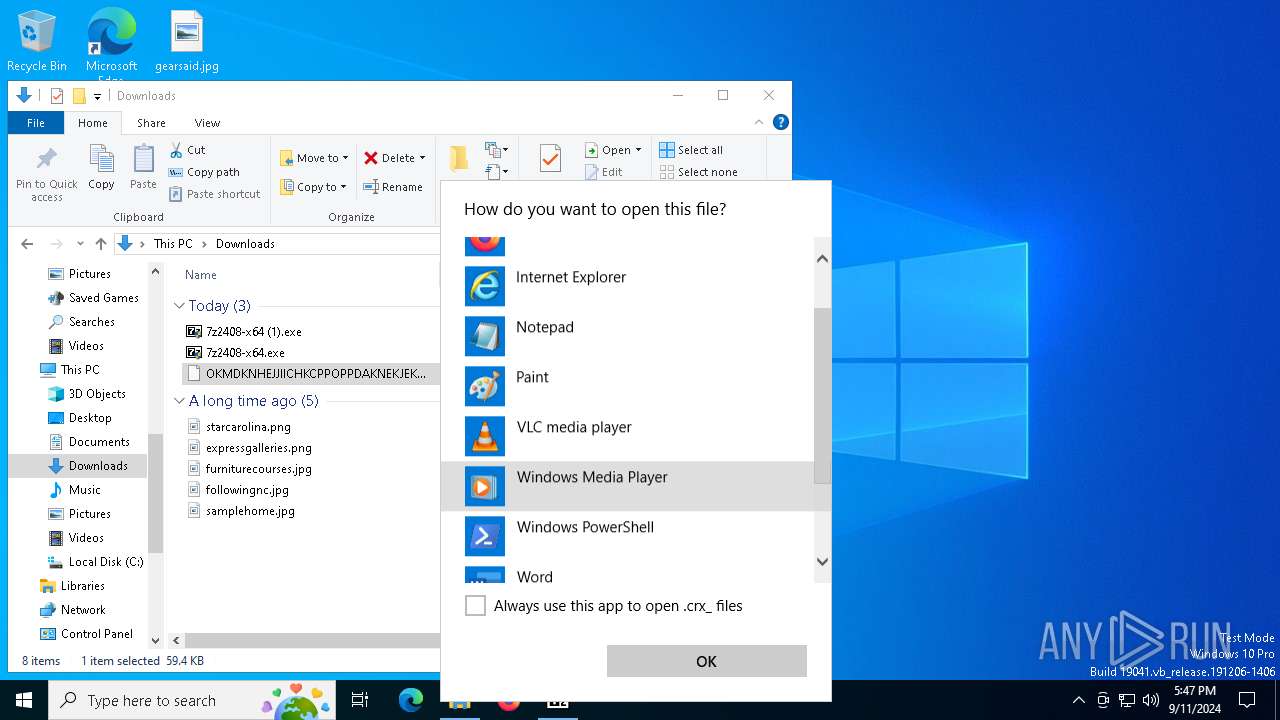The width and height of the screenshot is (1280, 720).
Task: Select file furniturecourses.jpg
Action: pyautogui.click(x=258, y=469)
